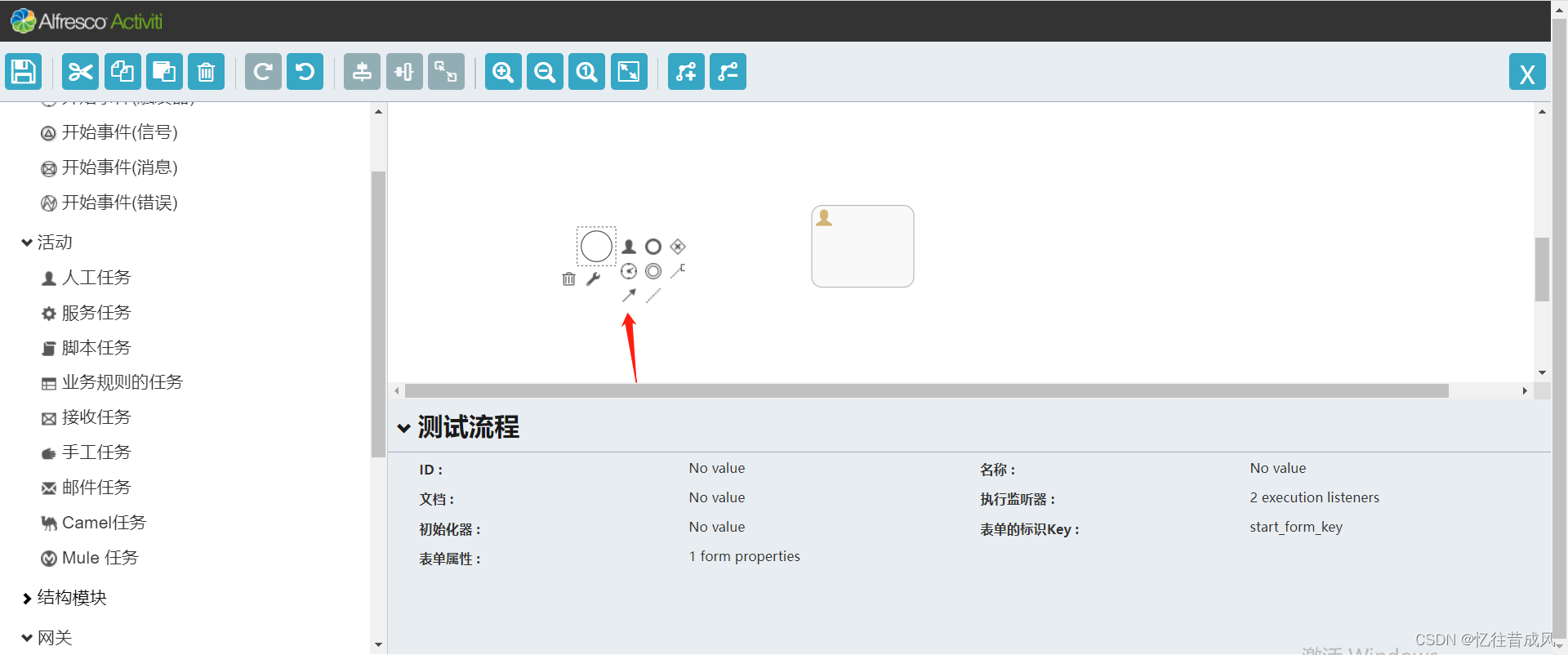Viewport: 1568px width, 655px height.
Task: Click the canvas horizontal scroll right arrow
Action: pos(1525,391)
